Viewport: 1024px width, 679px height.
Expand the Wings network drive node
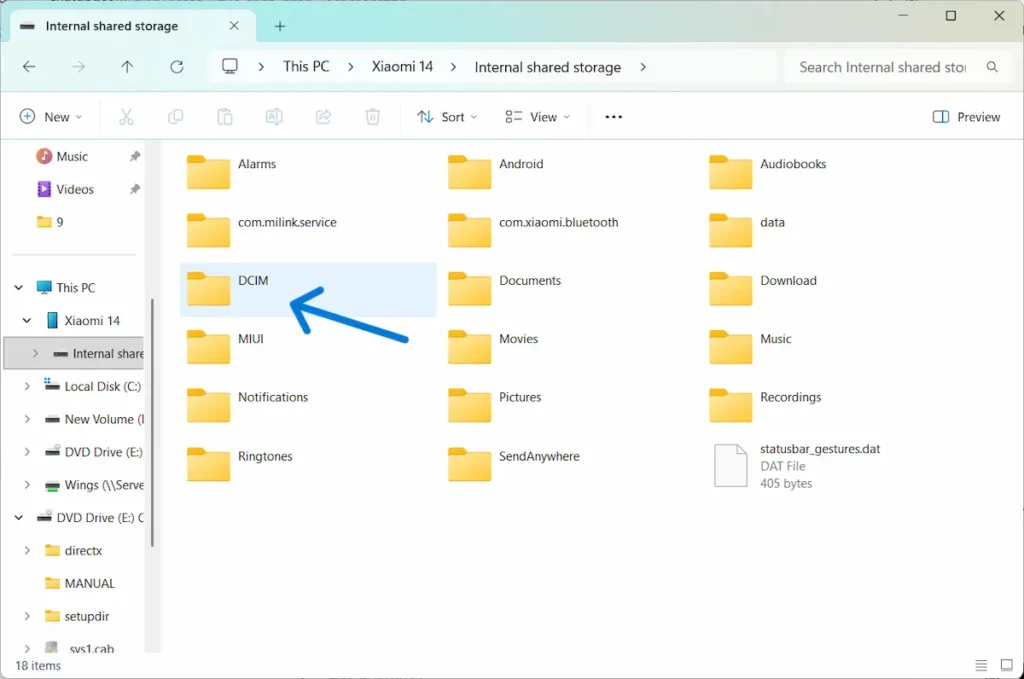click(x=27, y=484)
